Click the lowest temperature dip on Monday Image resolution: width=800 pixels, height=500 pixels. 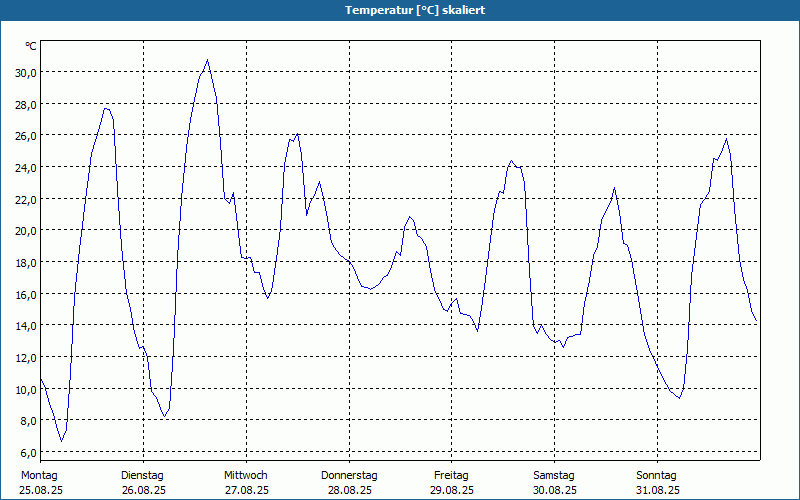(62, 441)
